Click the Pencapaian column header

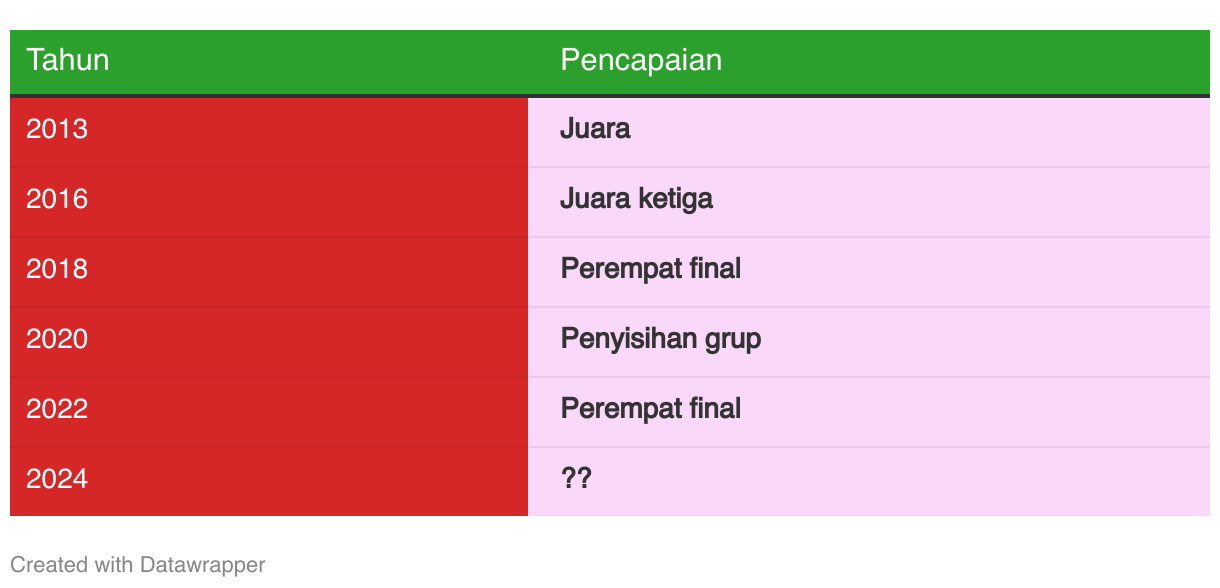click(x=869, y=62)
